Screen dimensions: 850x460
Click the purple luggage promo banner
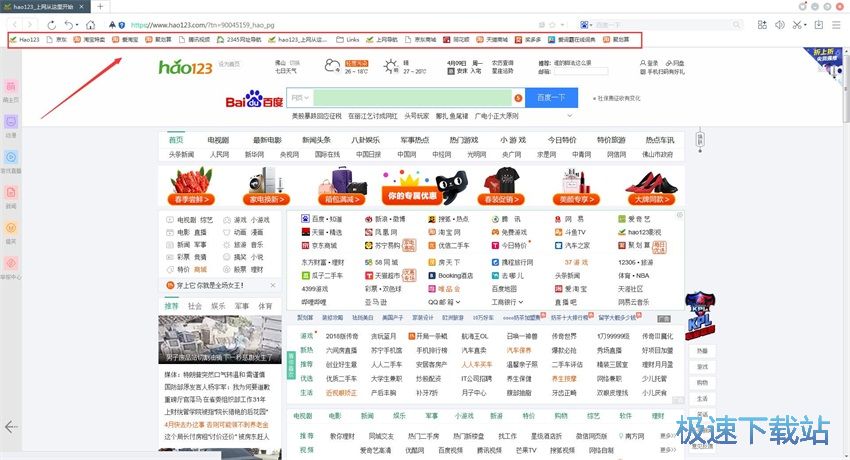pyautogui.click(x=343, y=187)
